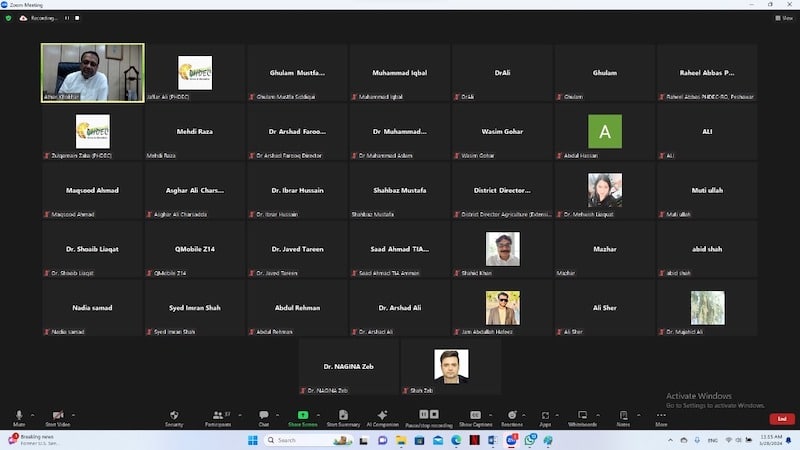This screenshot has height=450, width=800.
Task: Open the Reactions menu
Action: [x=511, y=415]
